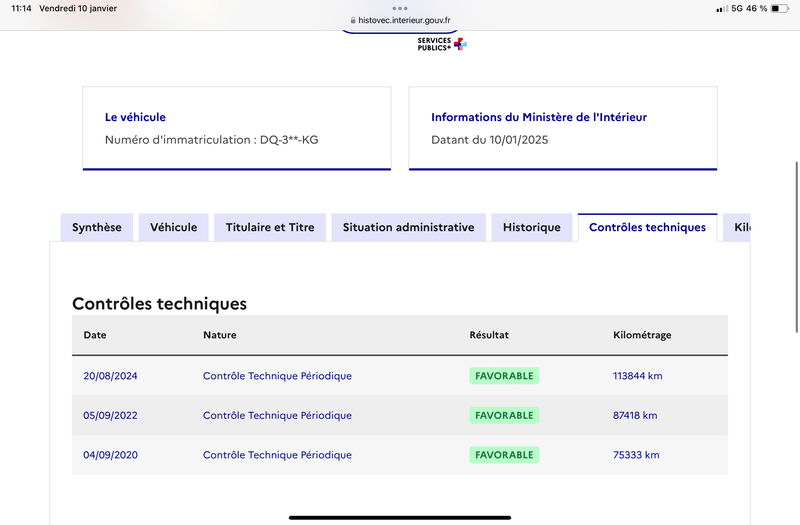Tap the cellular signal bars icon

click(x=721, y=9)
